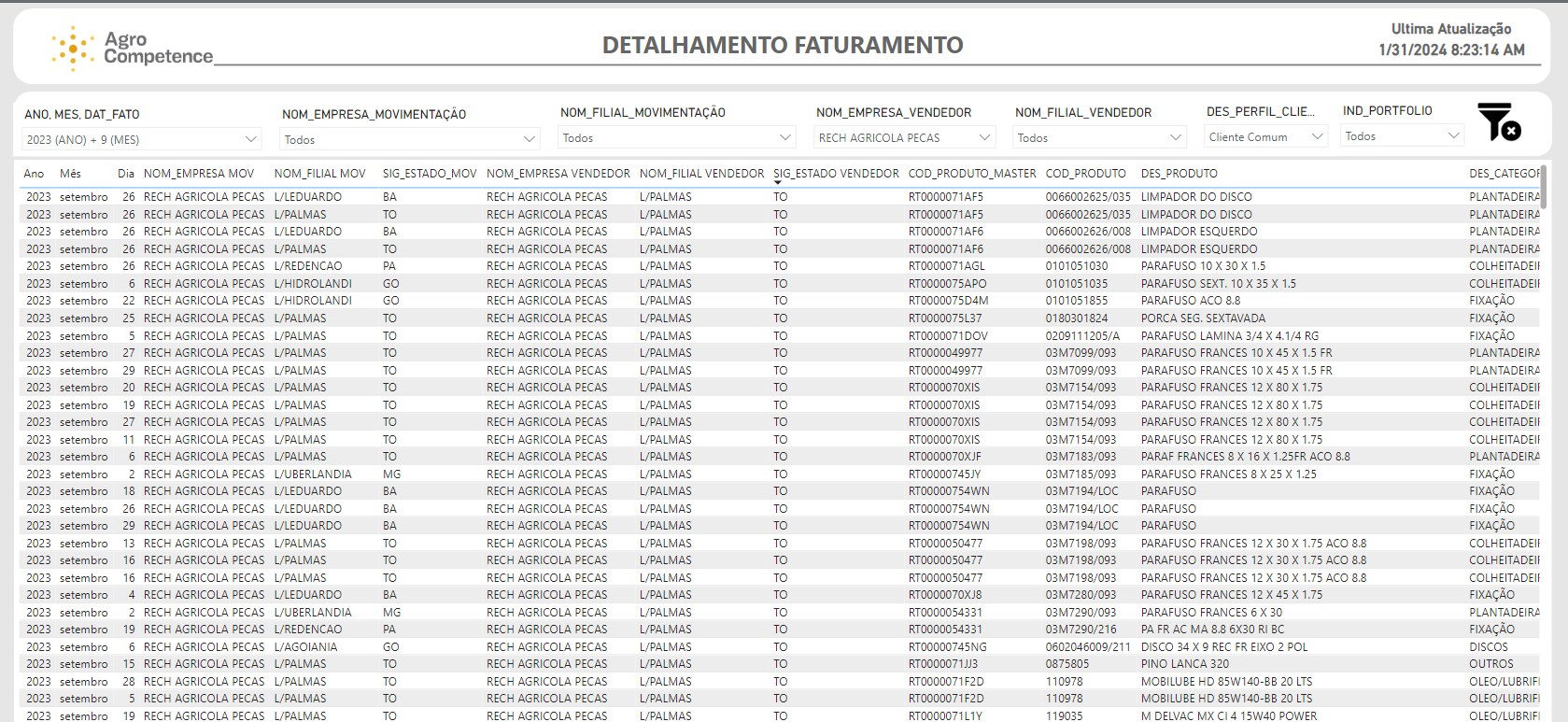Select cell RT0000070XJ8
This screenshot has width=1568, height=722.
[x=945, y=595]
